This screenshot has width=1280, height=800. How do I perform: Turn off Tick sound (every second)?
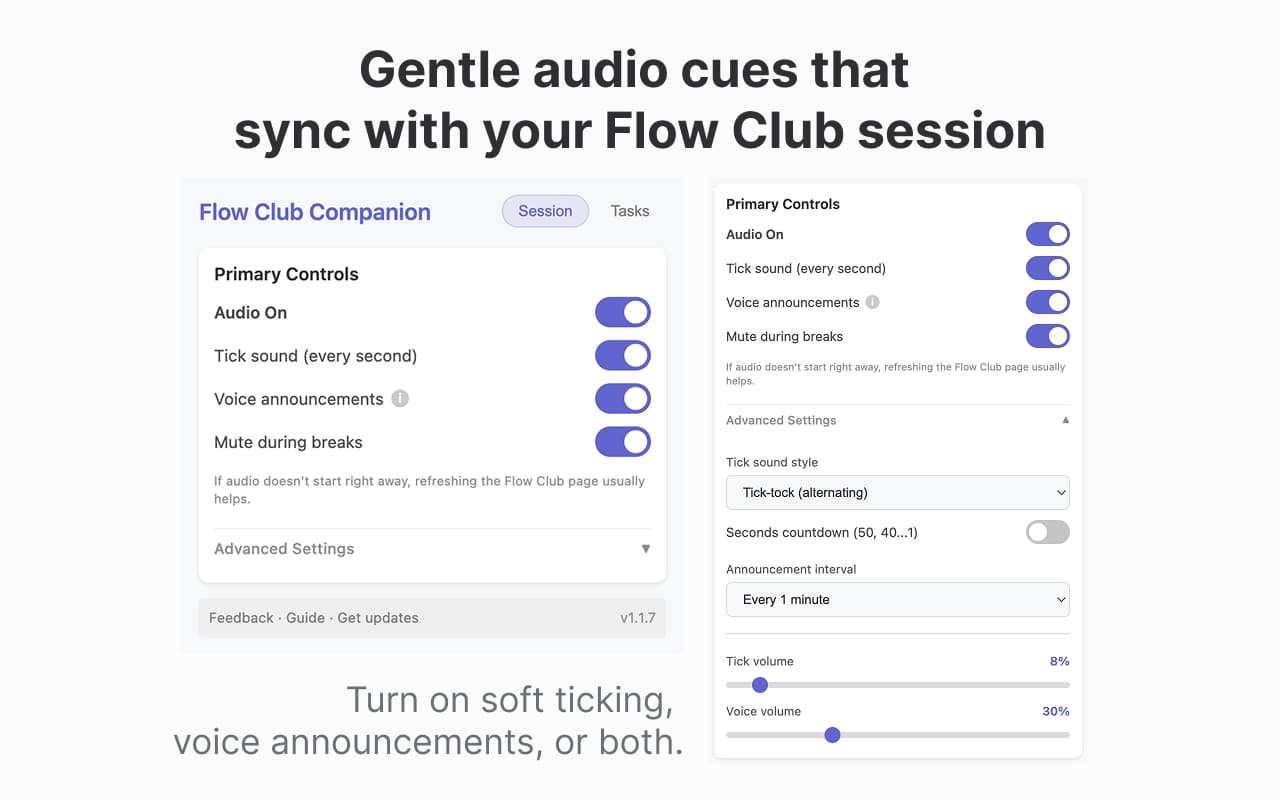pyautogui.click(x=622, y=355)
